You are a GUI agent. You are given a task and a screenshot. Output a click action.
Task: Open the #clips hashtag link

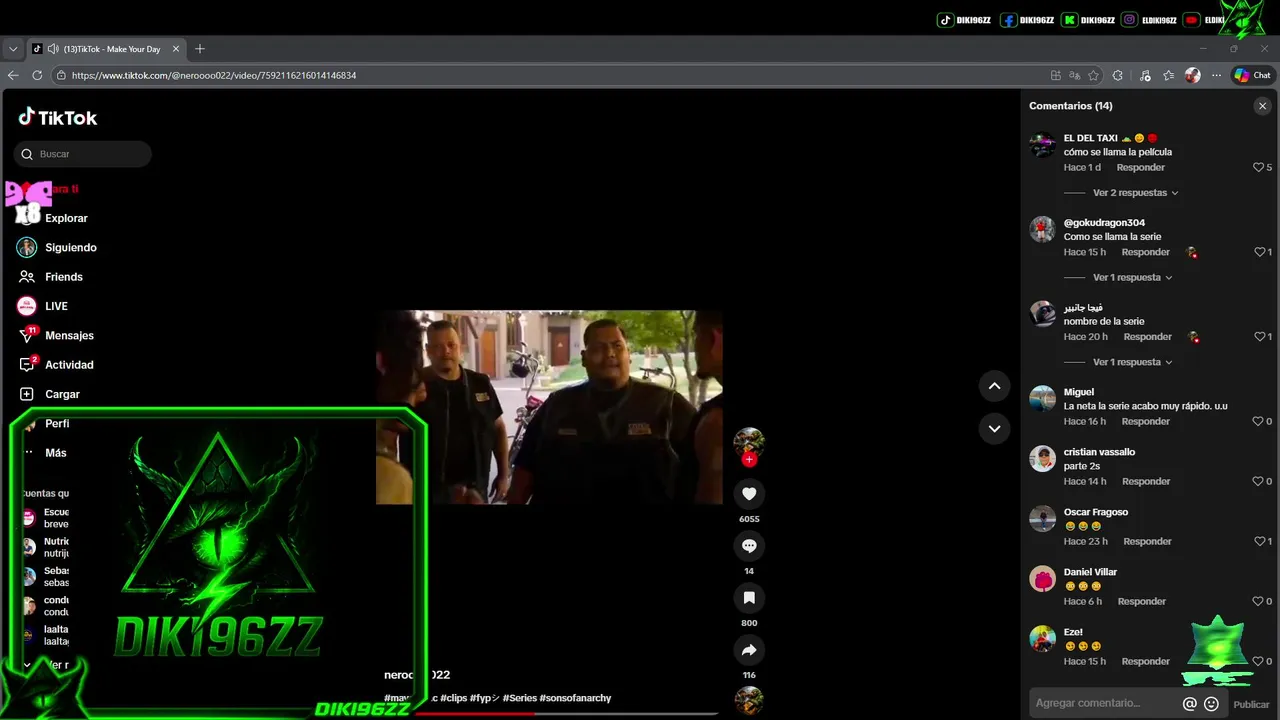453,698
